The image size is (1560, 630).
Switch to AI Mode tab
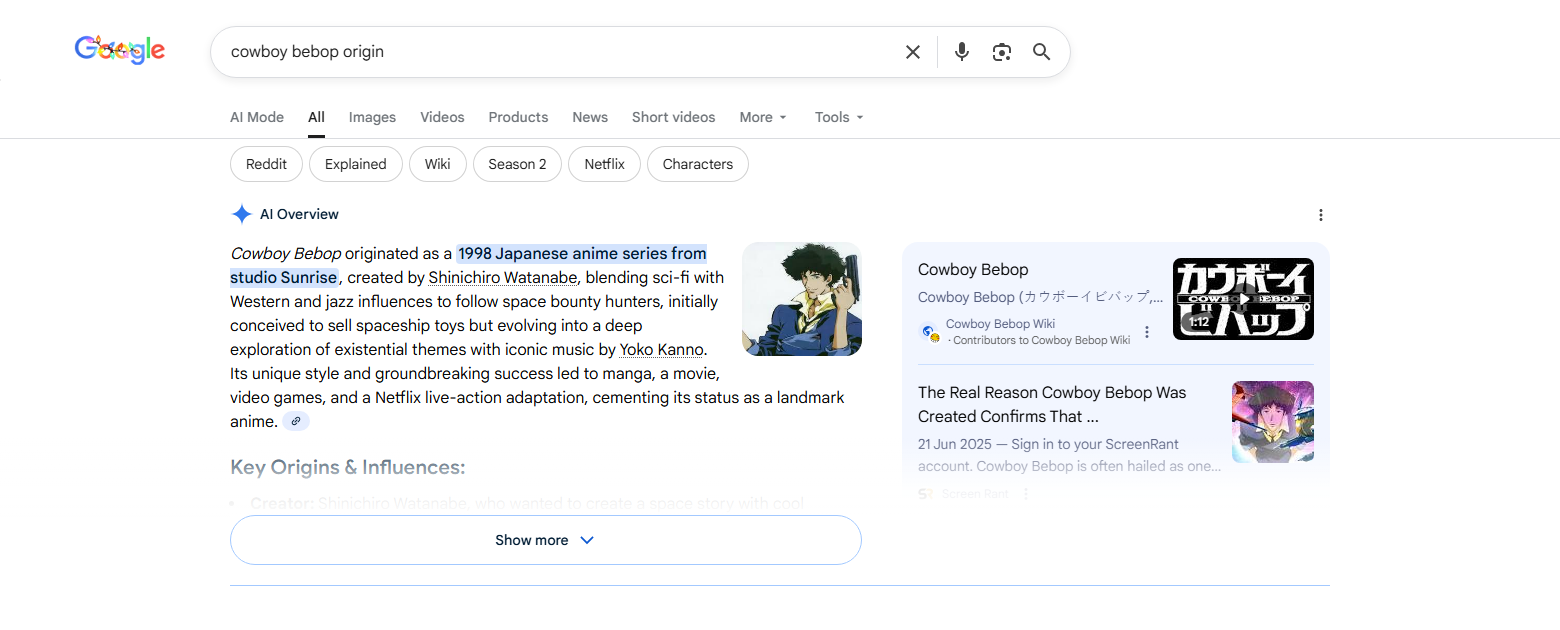(x=257, y=117)
